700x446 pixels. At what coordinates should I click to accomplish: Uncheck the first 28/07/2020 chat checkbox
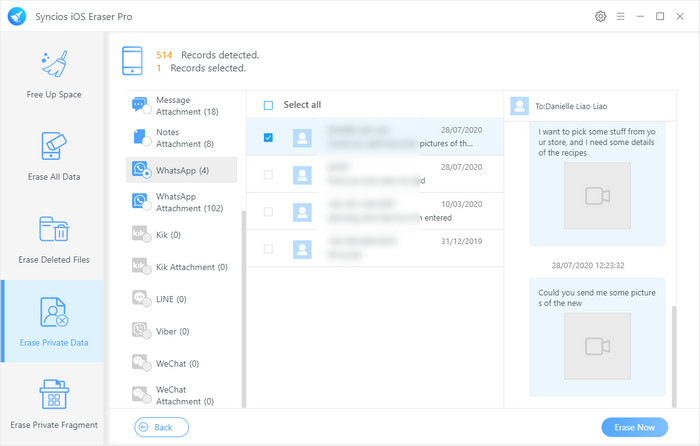click(268, 138)
